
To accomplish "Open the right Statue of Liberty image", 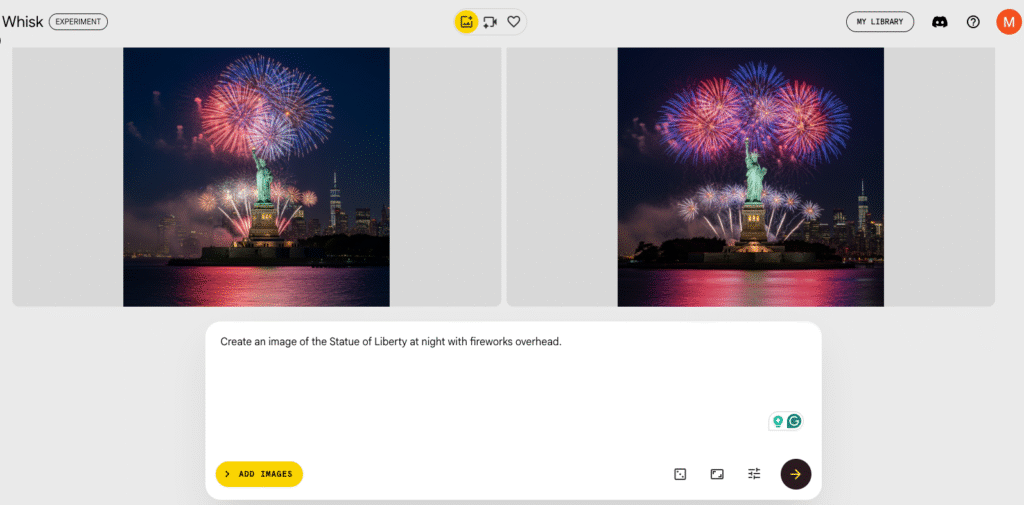I will (750, 176).
